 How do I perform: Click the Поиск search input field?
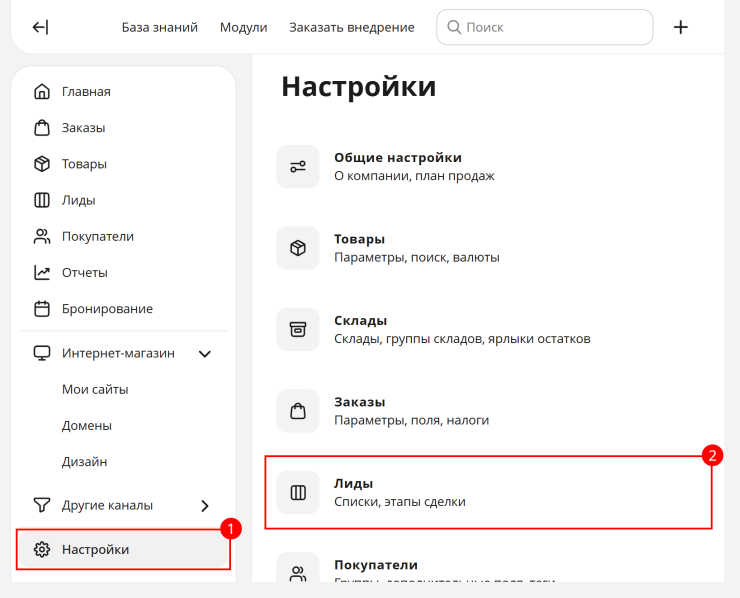[x=545, y=27]
